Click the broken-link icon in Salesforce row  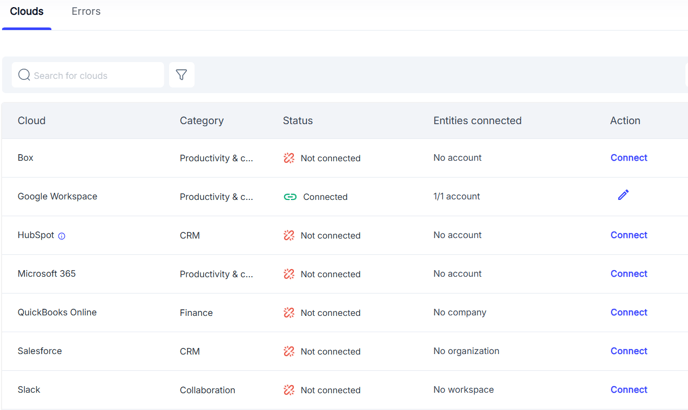point(289,351)
